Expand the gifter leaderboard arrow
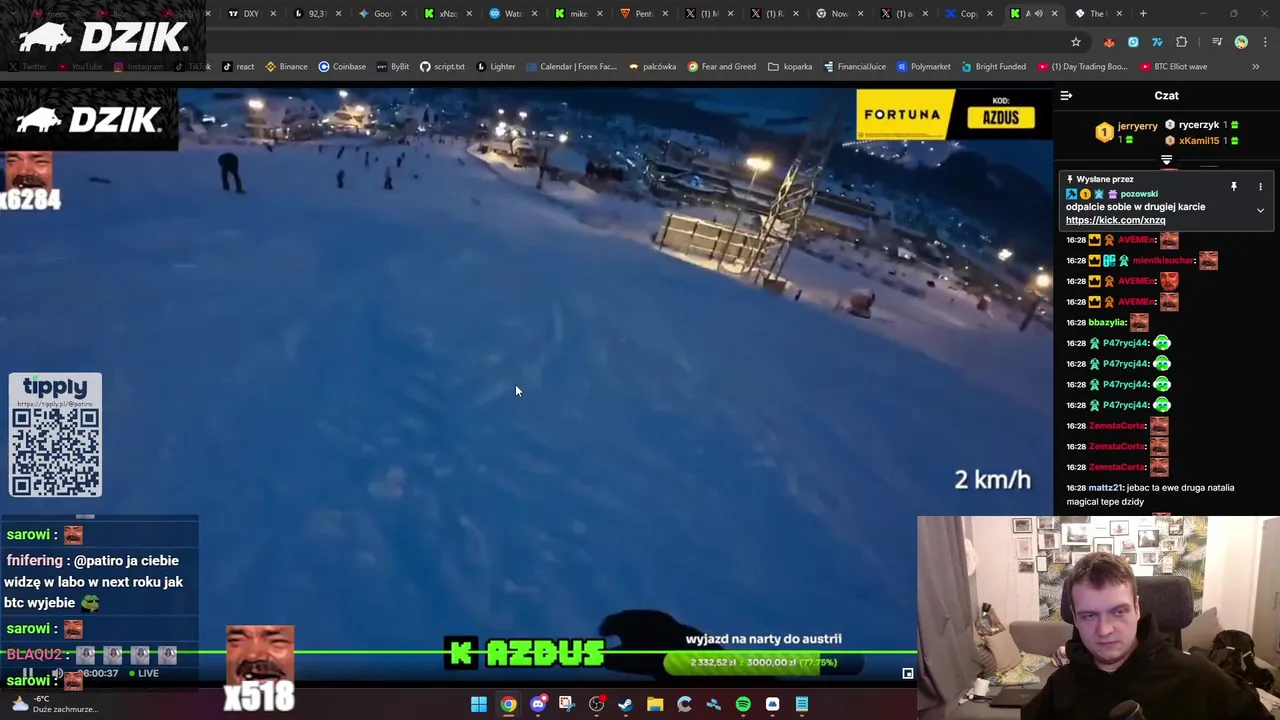Image resolution: width=1280 pixels, height=720 pixels. point(1166,160)
